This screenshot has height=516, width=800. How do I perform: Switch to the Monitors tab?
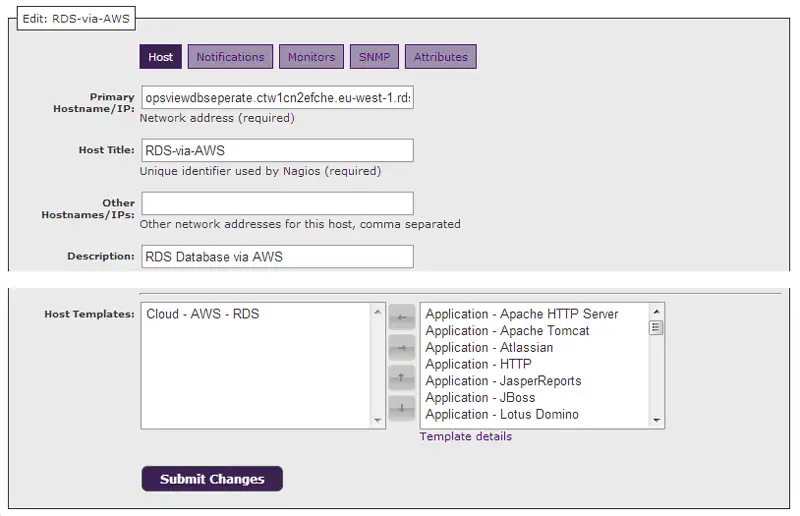click(311, 57)
